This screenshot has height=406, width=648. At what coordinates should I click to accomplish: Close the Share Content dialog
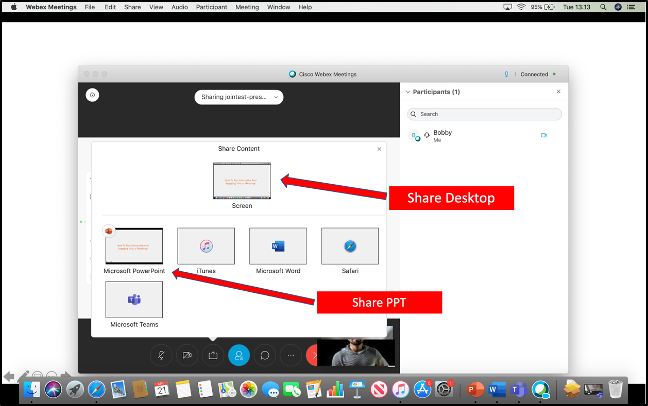379,149
